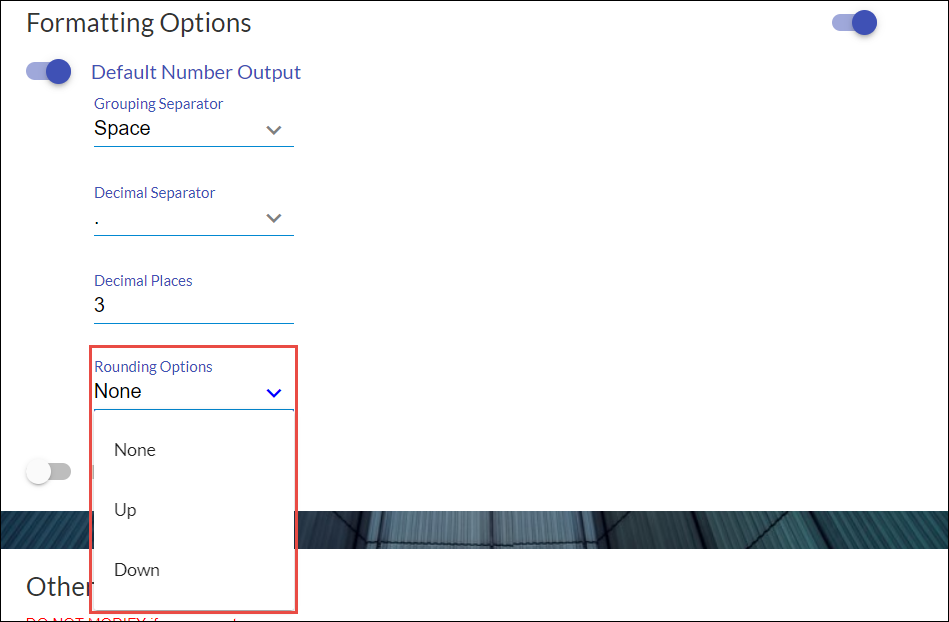Image resolution: width=949 pixels, height=622 pixels.
Task: Click the blue Rounding Options chevron
Action: tap(274, 393)
